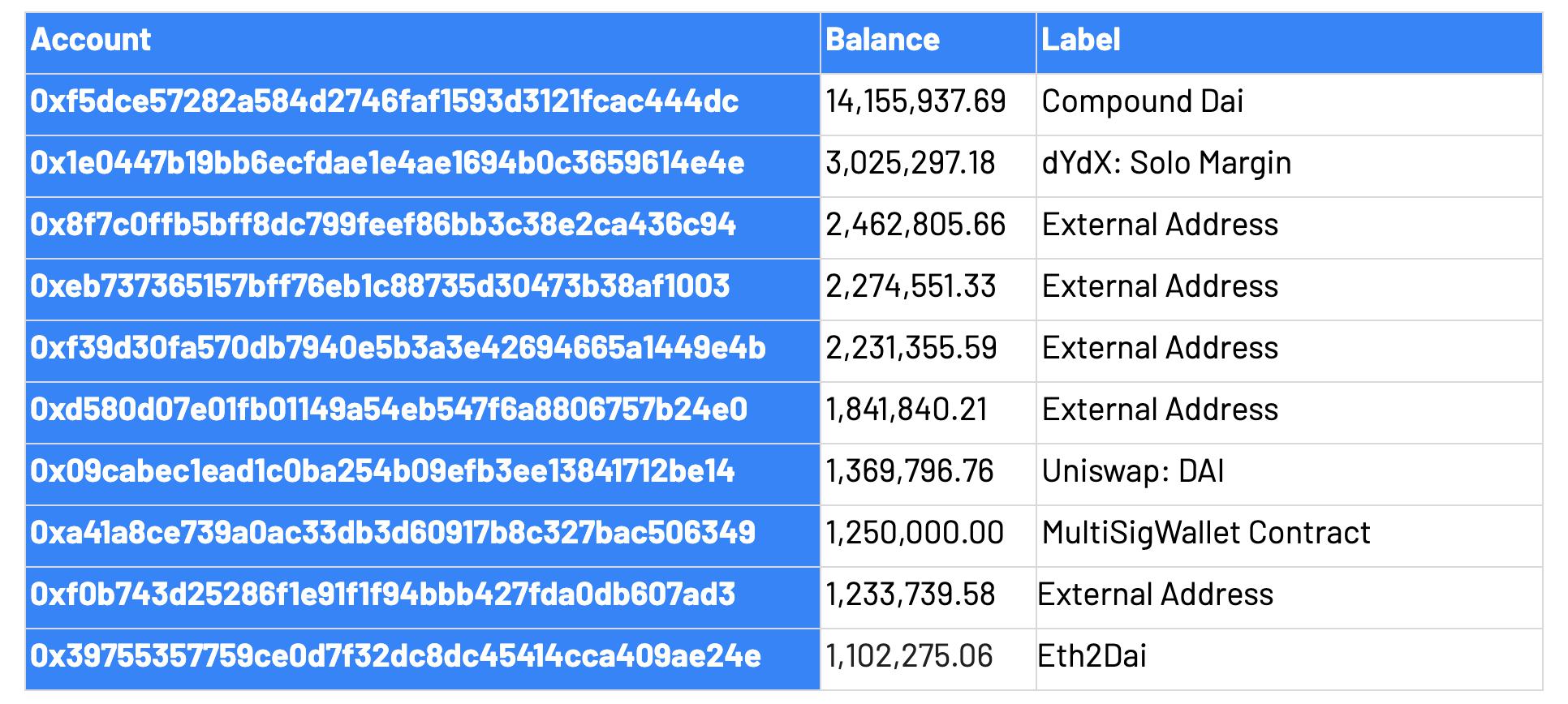
Task: Select the 1,250,000.00 balance cell
Action: (x=928, y=535)
